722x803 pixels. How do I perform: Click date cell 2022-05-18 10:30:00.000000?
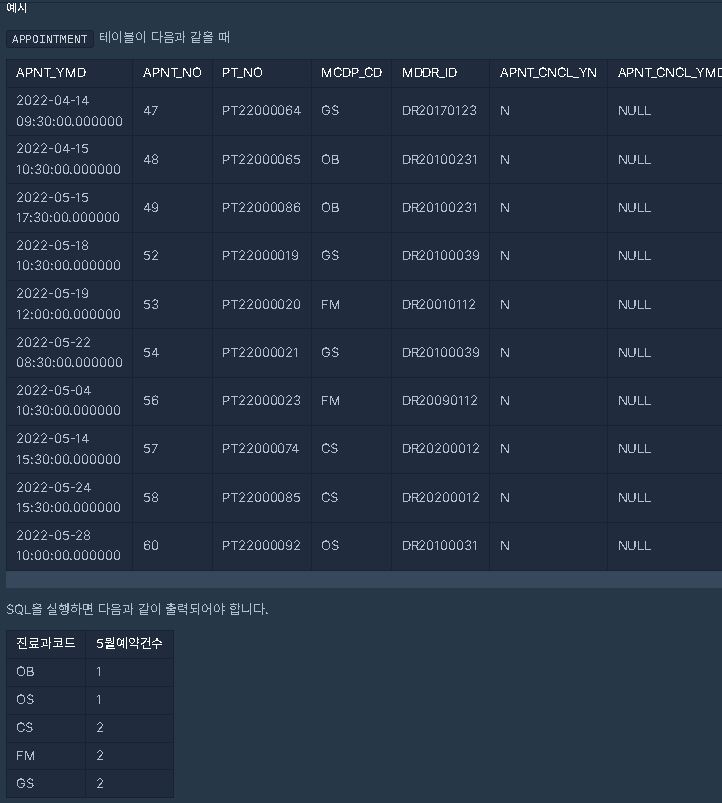coord(68,255)
